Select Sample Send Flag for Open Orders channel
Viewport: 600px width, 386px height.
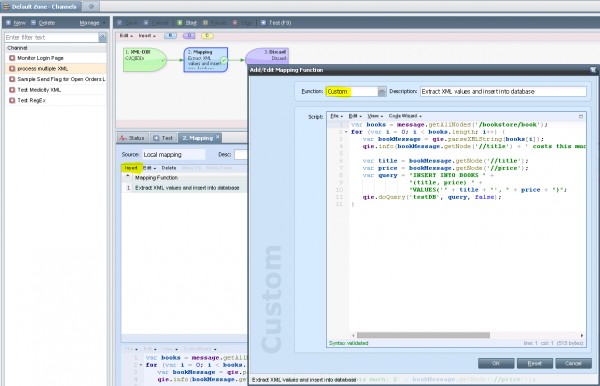55,79
